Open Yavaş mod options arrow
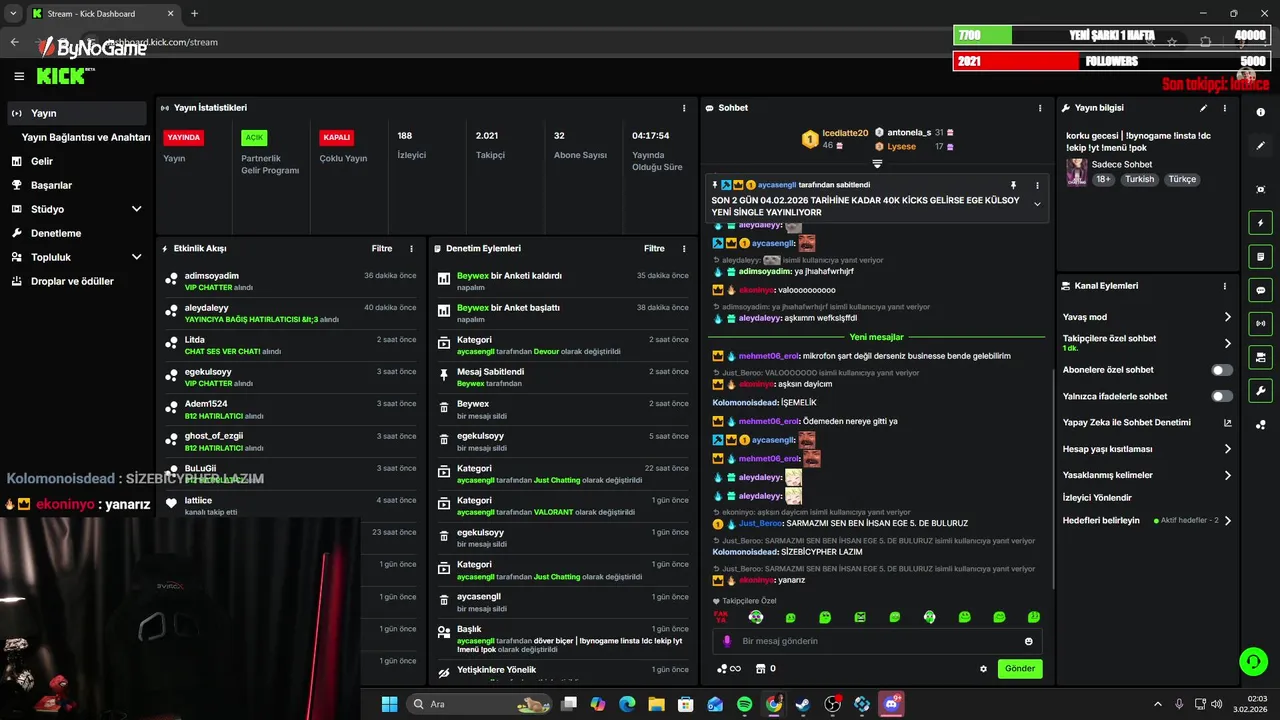 click(x=1227, y=317)
